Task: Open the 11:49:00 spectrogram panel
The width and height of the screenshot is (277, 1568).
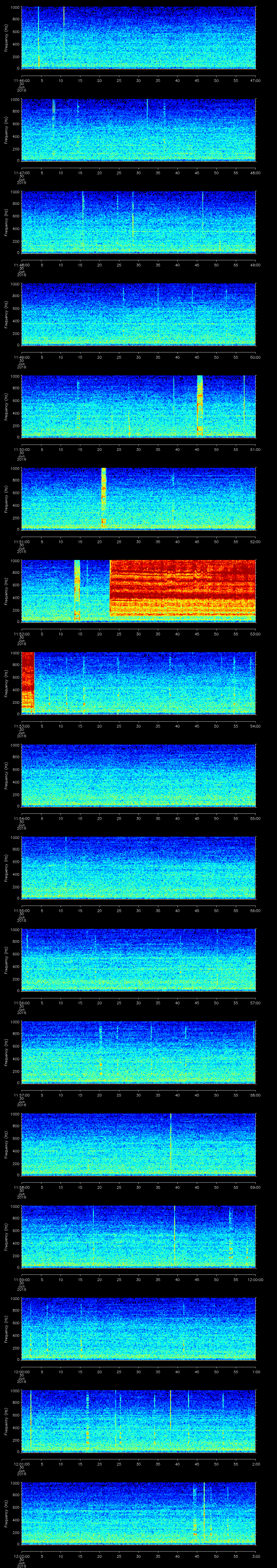Action: [138, 314]
